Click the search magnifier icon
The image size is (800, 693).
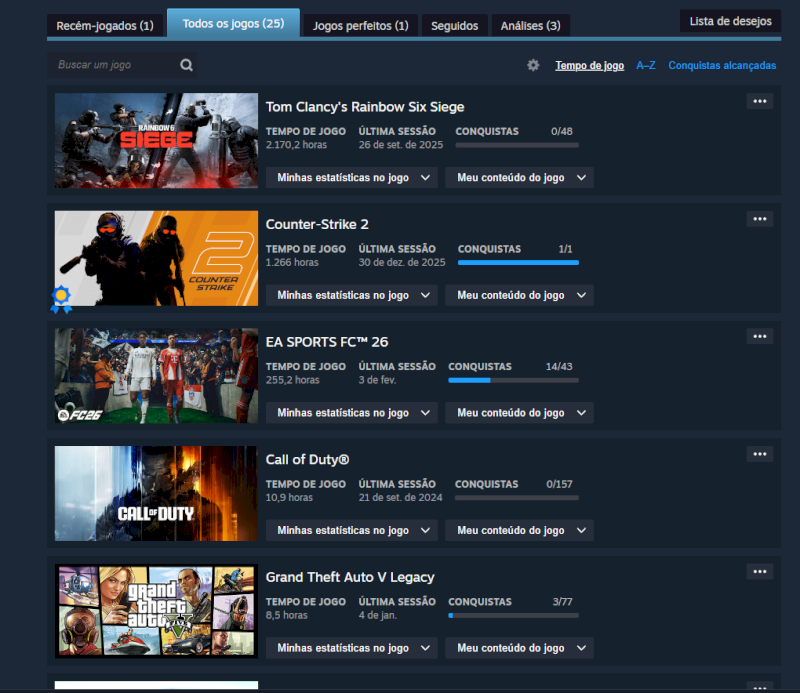coord(186,65)
